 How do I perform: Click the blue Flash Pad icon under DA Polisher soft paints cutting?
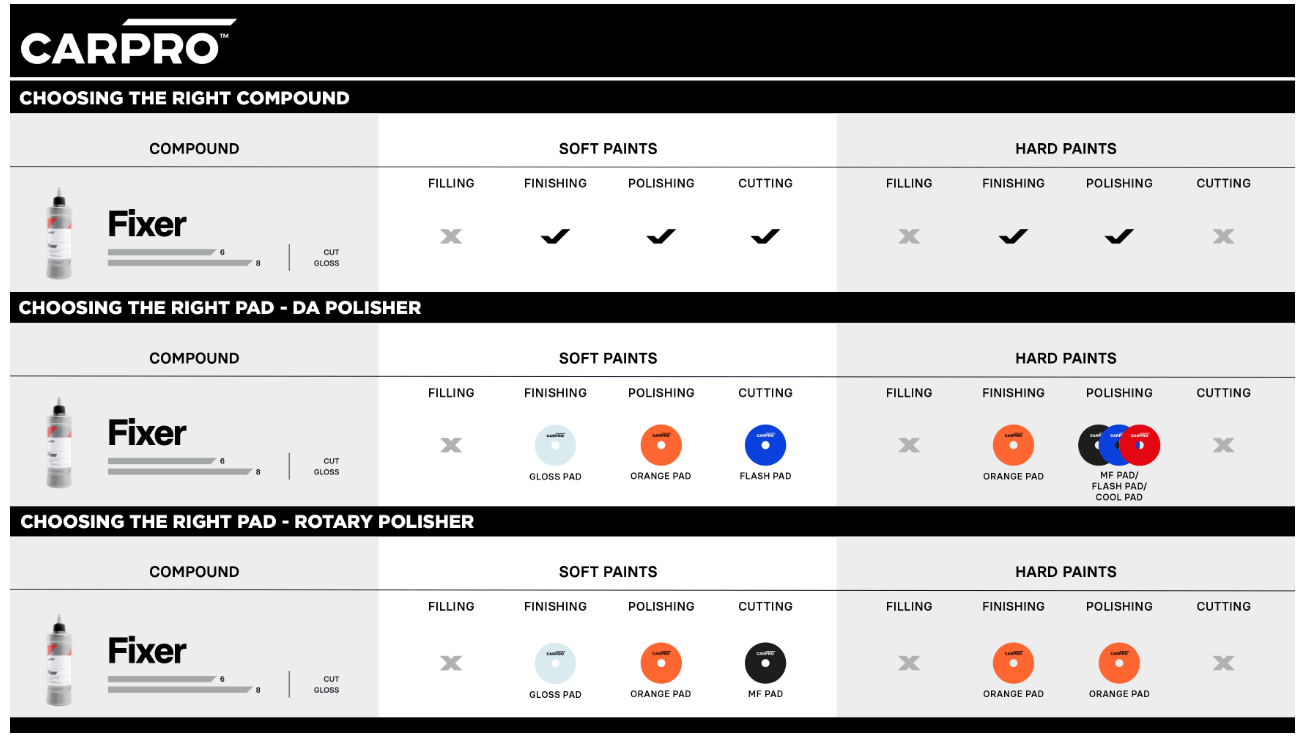pos(765,446)
